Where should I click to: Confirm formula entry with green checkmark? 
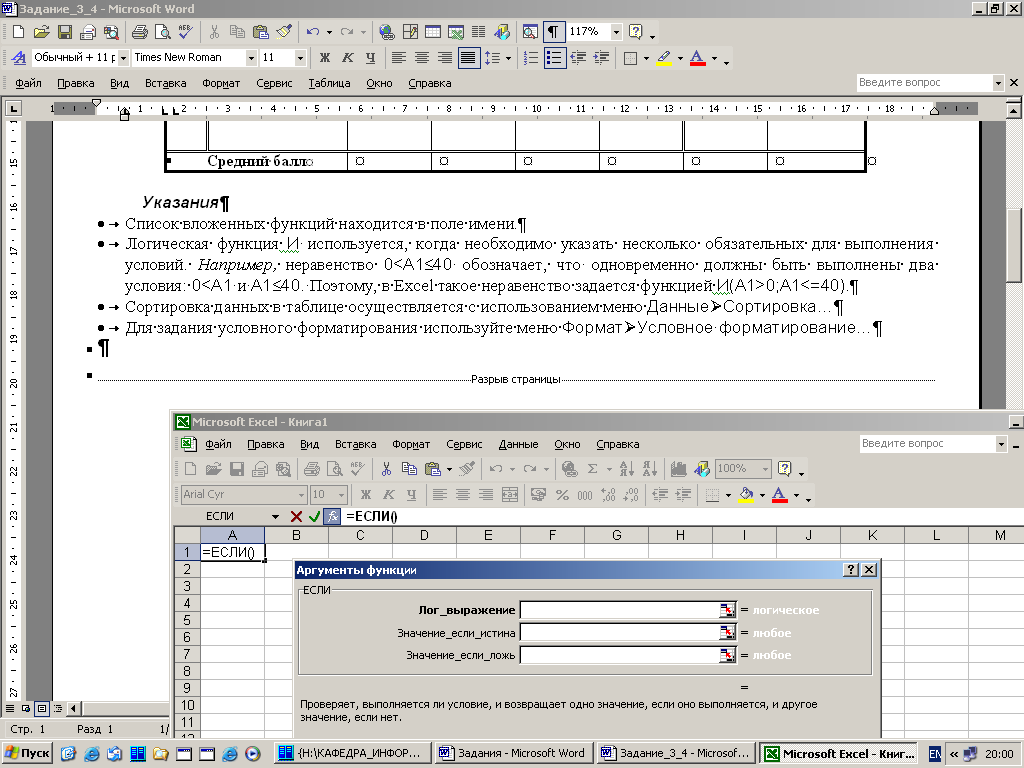click(314, 517)
